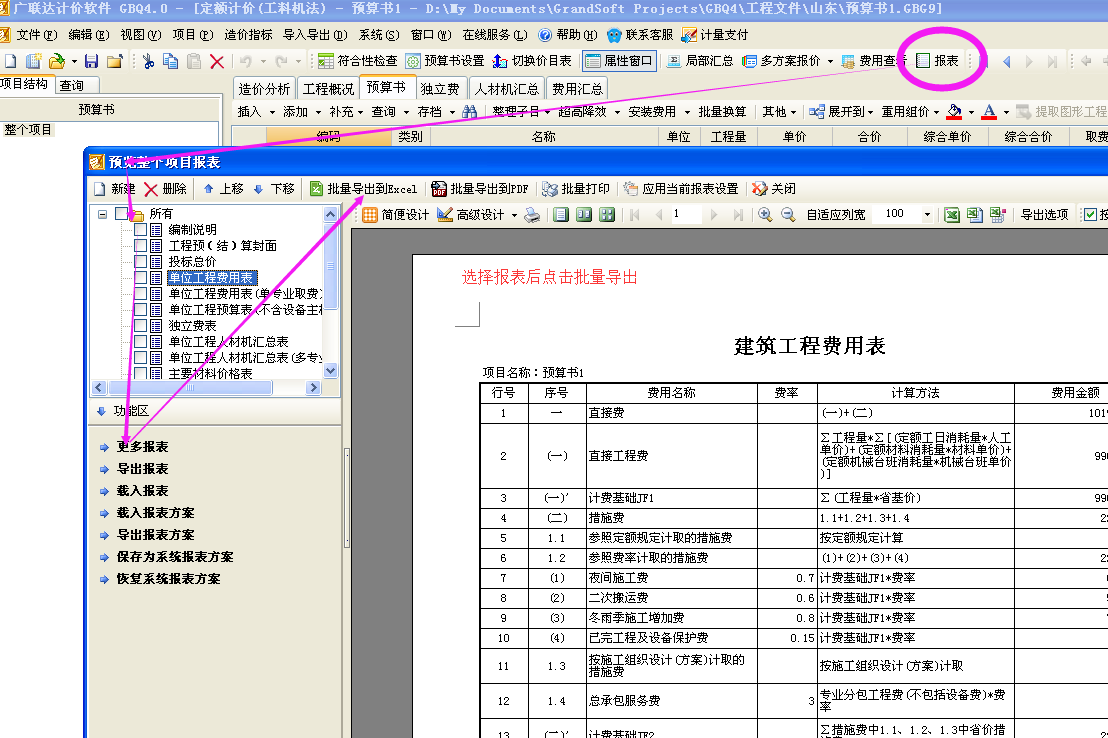
Task: Open the 文件(F) menu
Action: coord(37,35)
